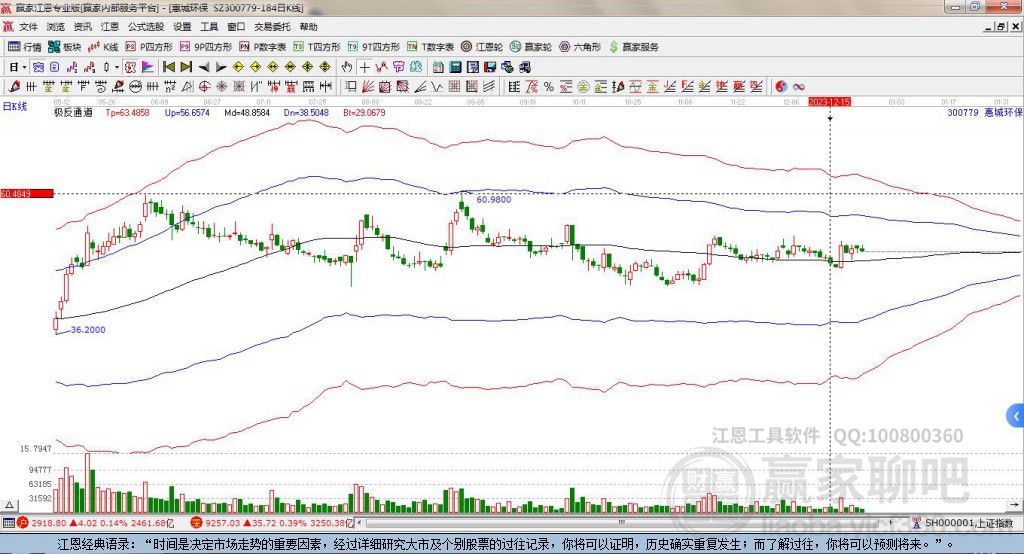Open the 设置 menu
Screen dimensions: 1024x554
coord(182,27)
